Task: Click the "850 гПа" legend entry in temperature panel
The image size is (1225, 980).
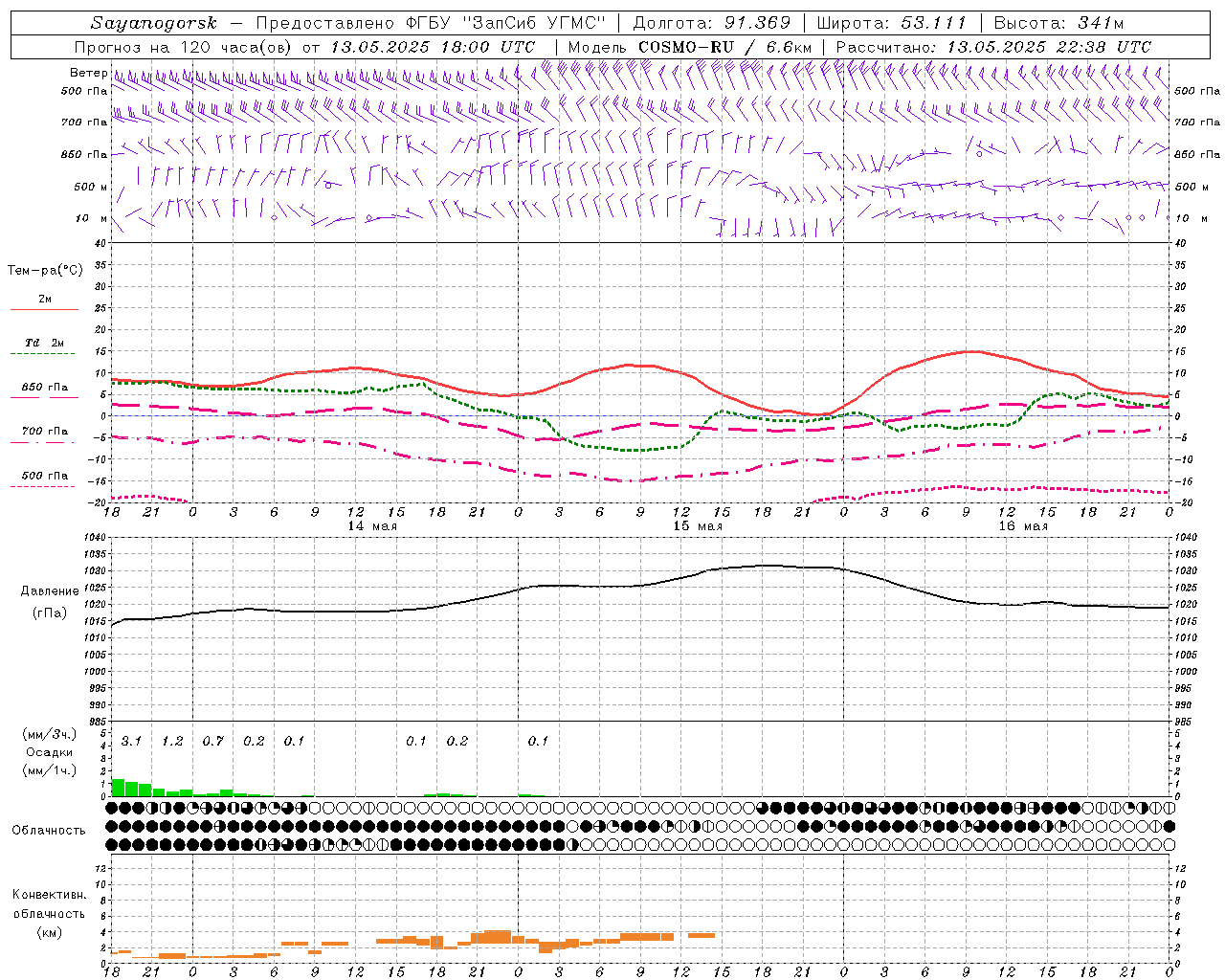Action: [x=44, y=388]
